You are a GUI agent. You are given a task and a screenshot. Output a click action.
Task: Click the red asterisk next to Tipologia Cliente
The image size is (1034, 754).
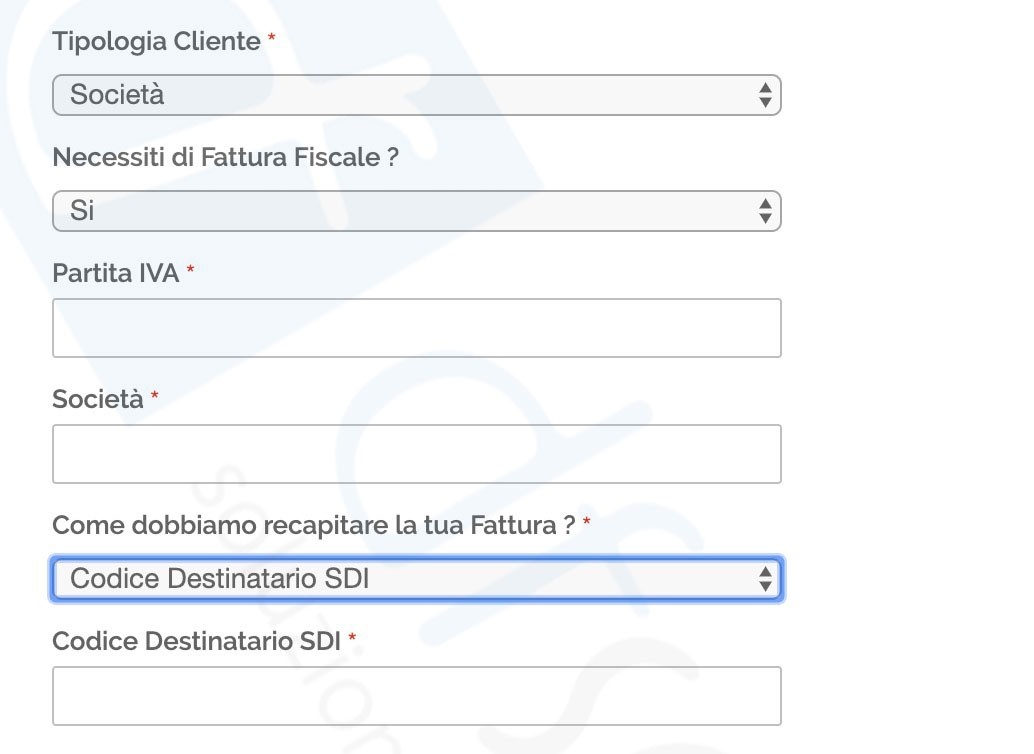coord(271,38)
